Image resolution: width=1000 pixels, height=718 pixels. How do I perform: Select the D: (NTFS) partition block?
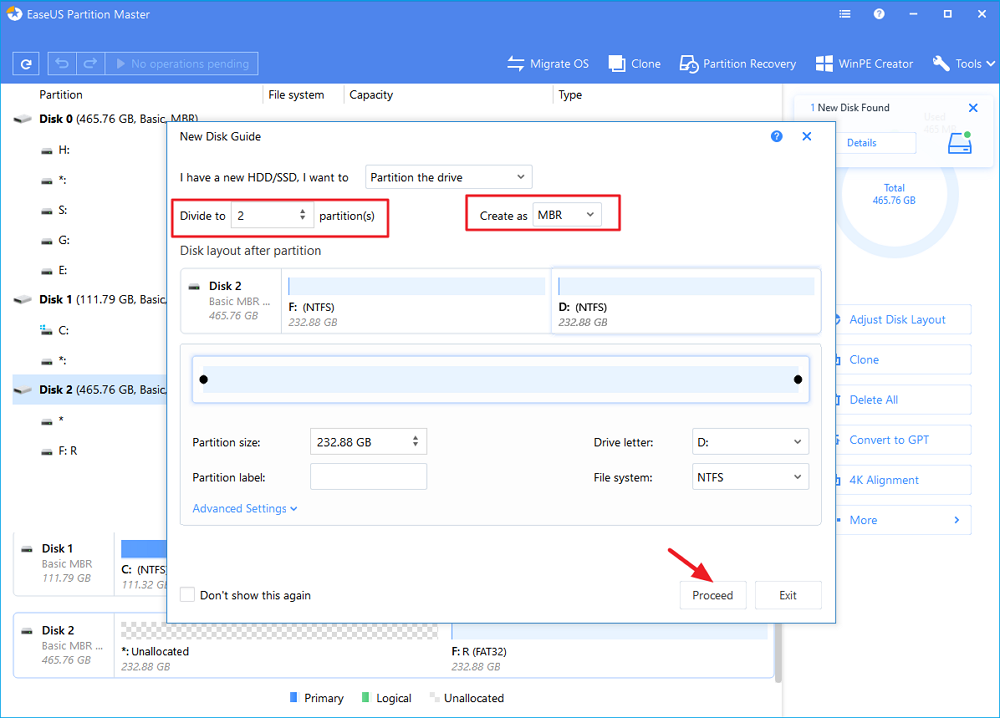686,301
